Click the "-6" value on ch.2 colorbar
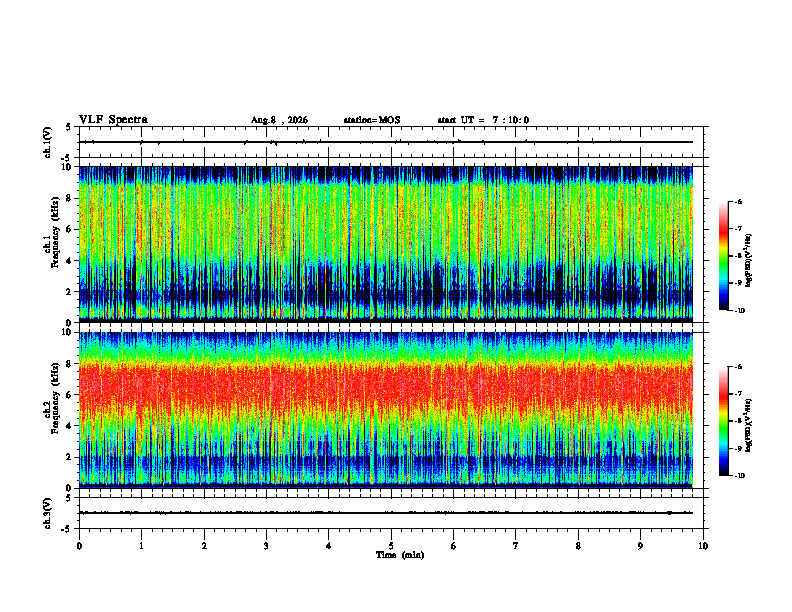The image size is (792, 612). (x=738, y=367)
